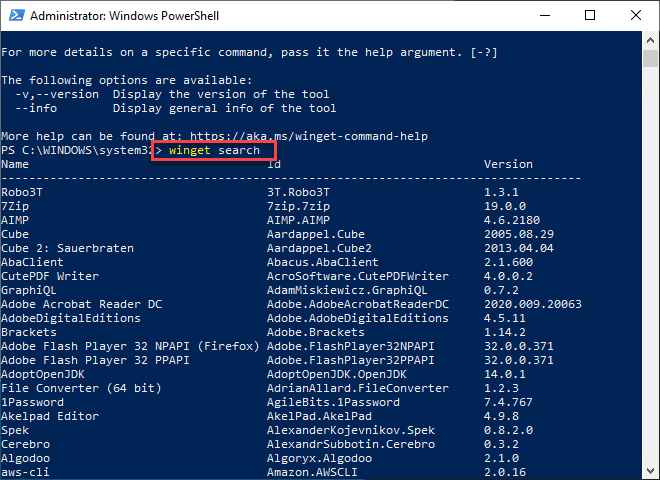
Task: Click the aws-cli package name
Action: click(24, 472)
